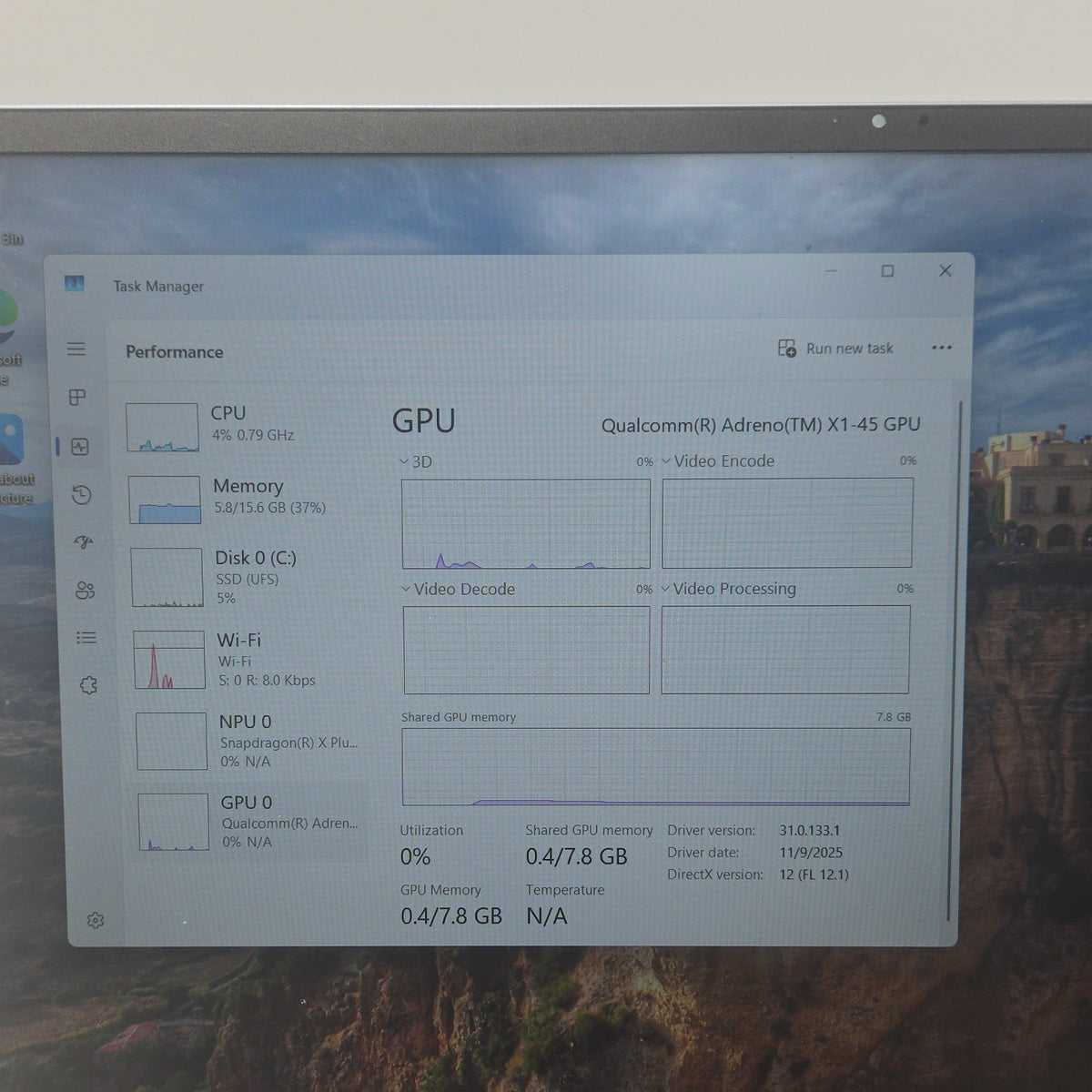This screenshot has height=1092, width=1092.
Task: Click the Performance page heading
Action: point(174,352)
